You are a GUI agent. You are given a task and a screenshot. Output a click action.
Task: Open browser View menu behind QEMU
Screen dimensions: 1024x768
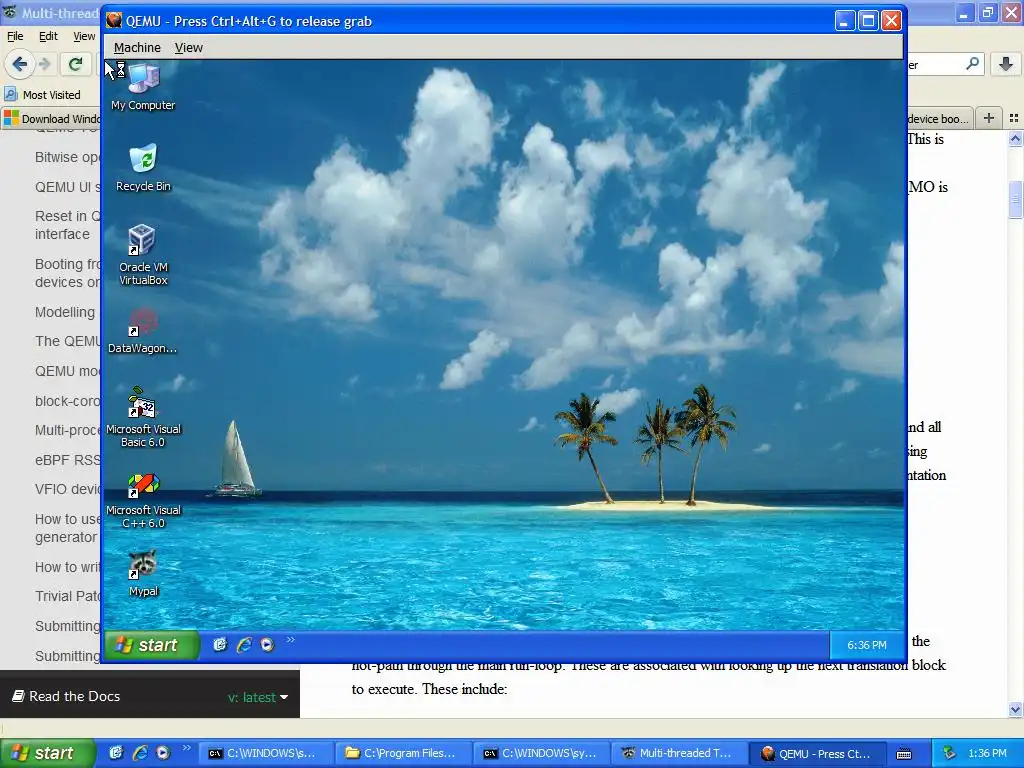pos(84,37)
